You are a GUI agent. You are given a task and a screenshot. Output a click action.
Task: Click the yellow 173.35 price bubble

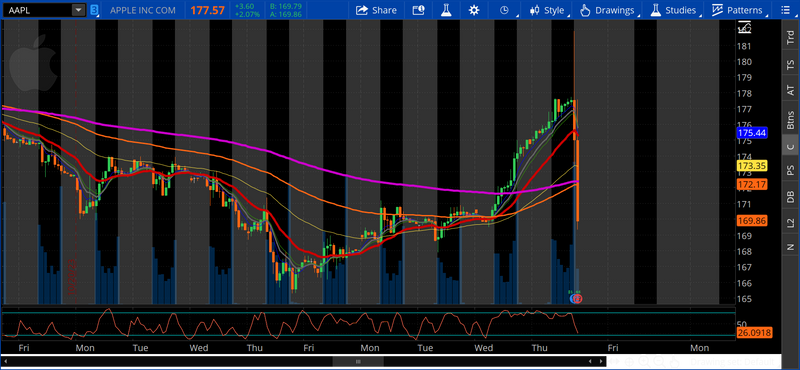(x=753, y=165)
